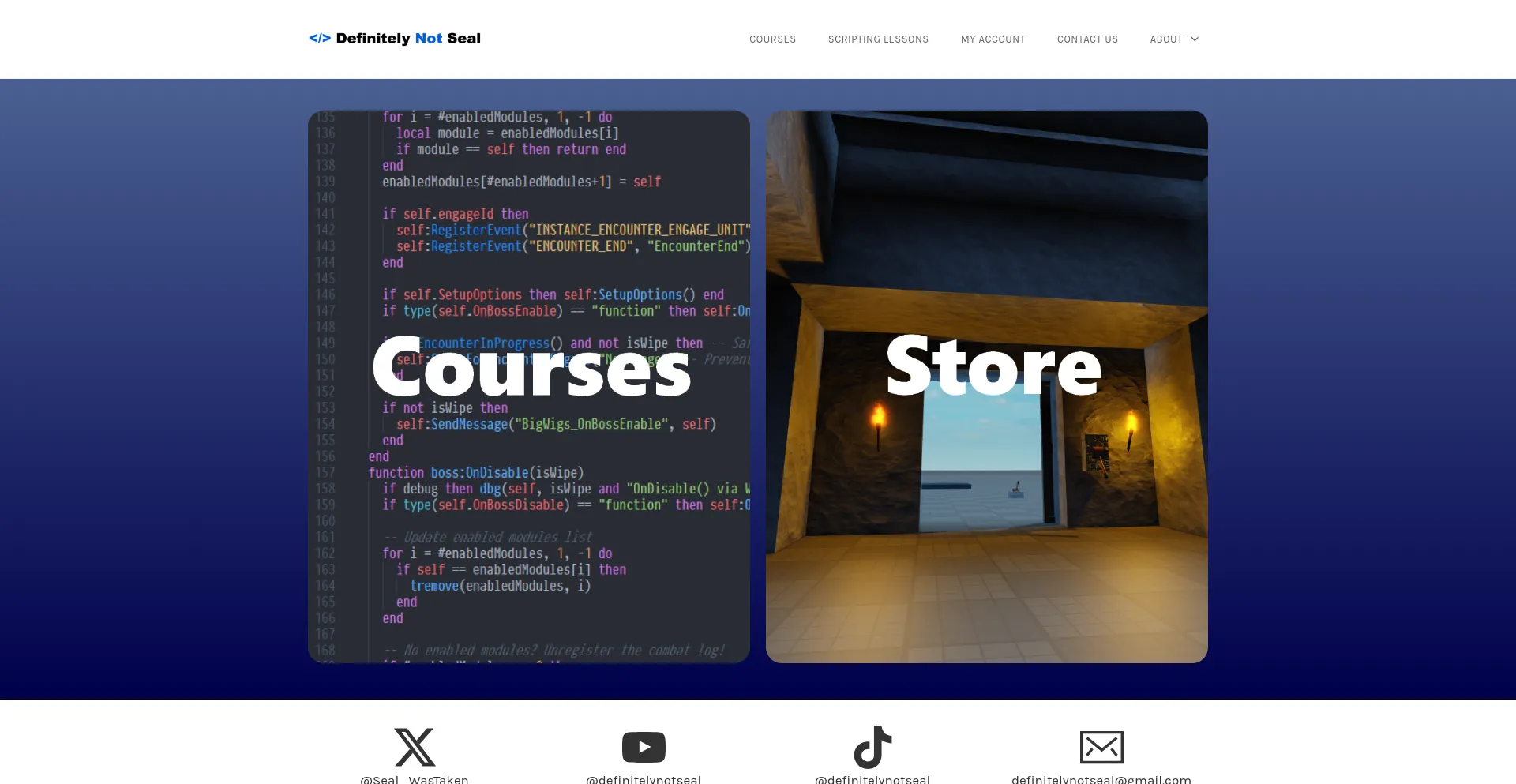Viewport: 1516px width, 784px height.
Task: Expand the About menu chevron arrow
Action: pyautogui.click(x=1195, y=39)
